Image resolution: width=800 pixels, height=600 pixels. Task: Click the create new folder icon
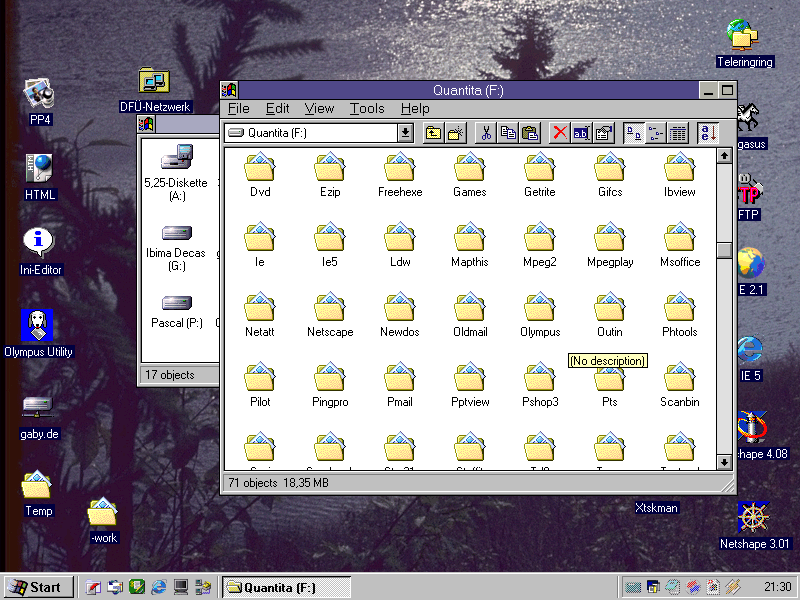(x=456, y=133)
